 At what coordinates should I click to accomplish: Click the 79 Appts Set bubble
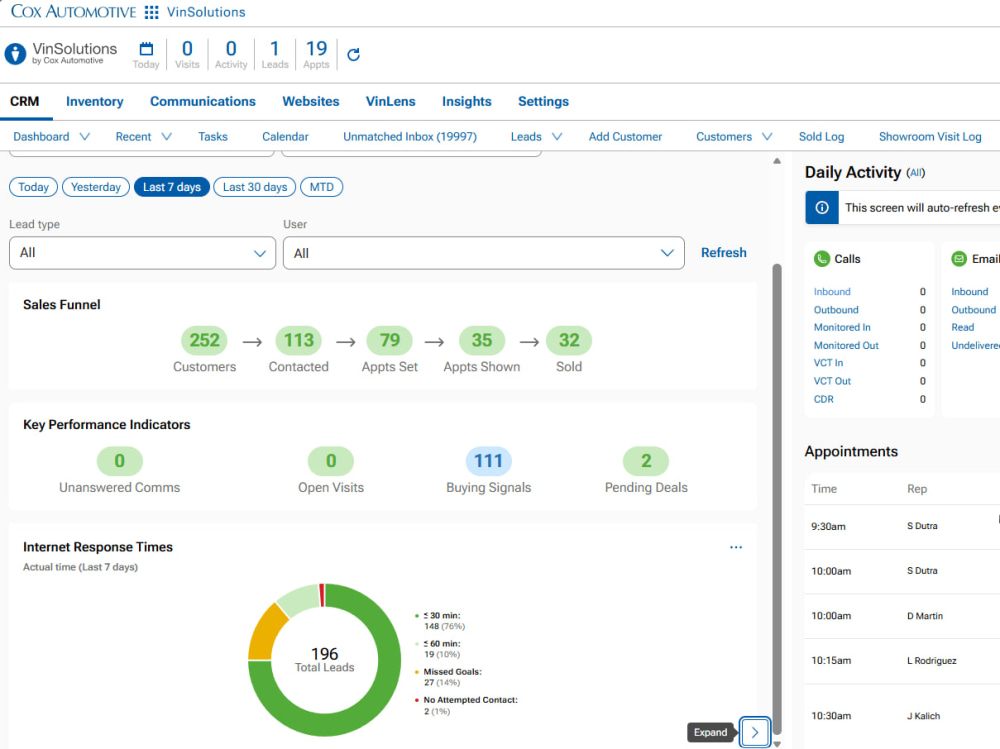[x=390, y=340]
